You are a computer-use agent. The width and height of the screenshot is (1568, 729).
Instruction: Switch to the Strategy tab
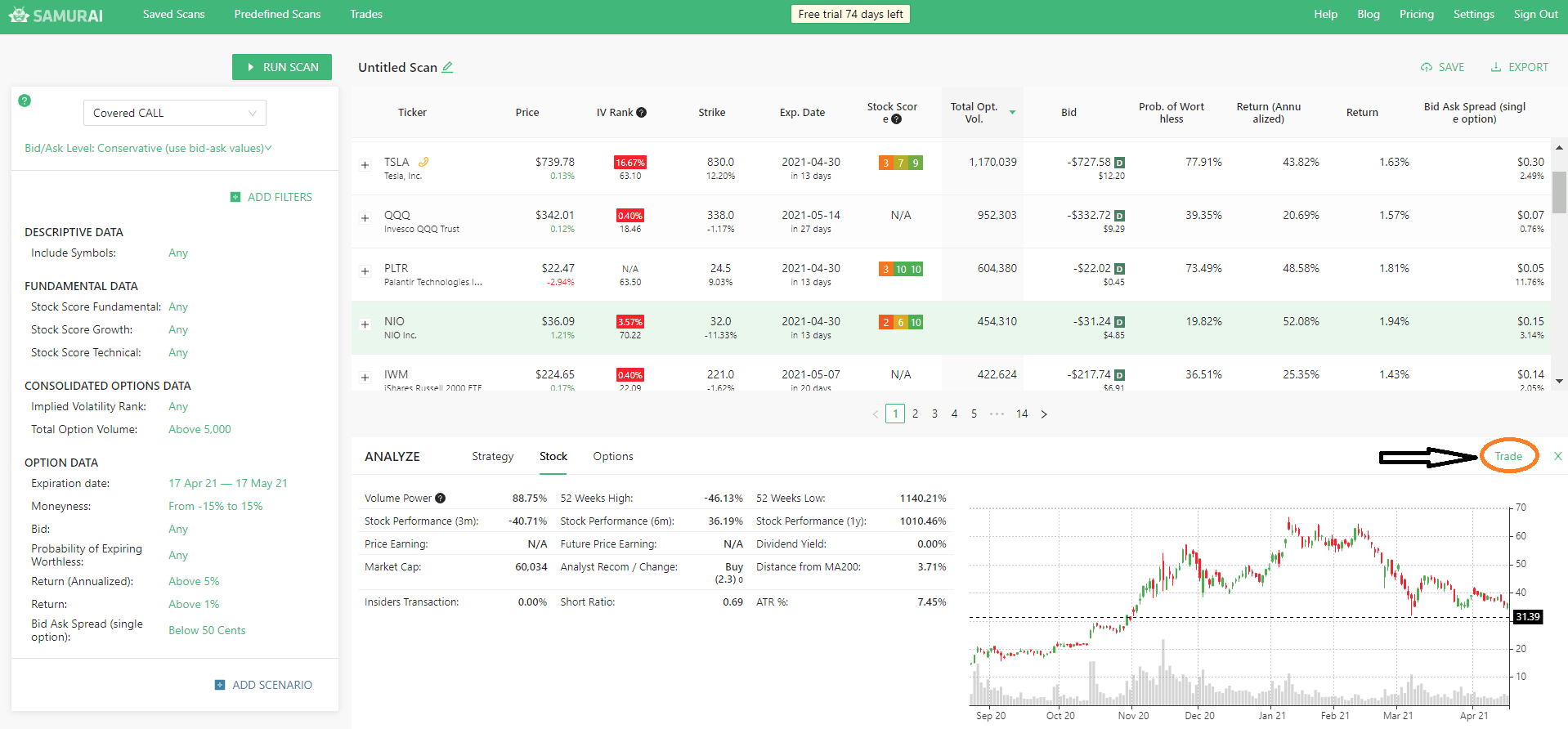coord(492,456)
